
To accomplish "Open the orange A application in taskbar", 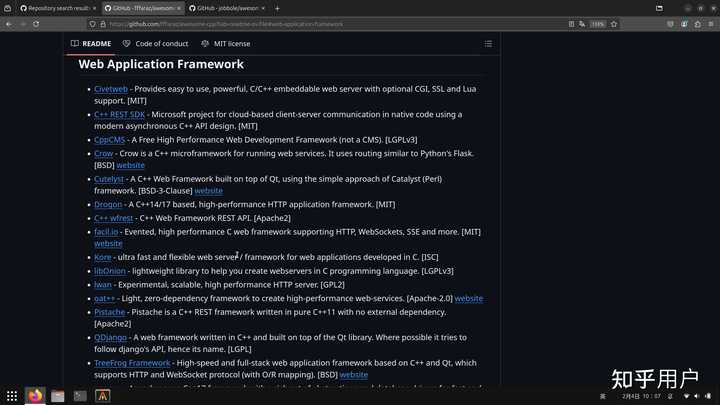I will point(102,396).
